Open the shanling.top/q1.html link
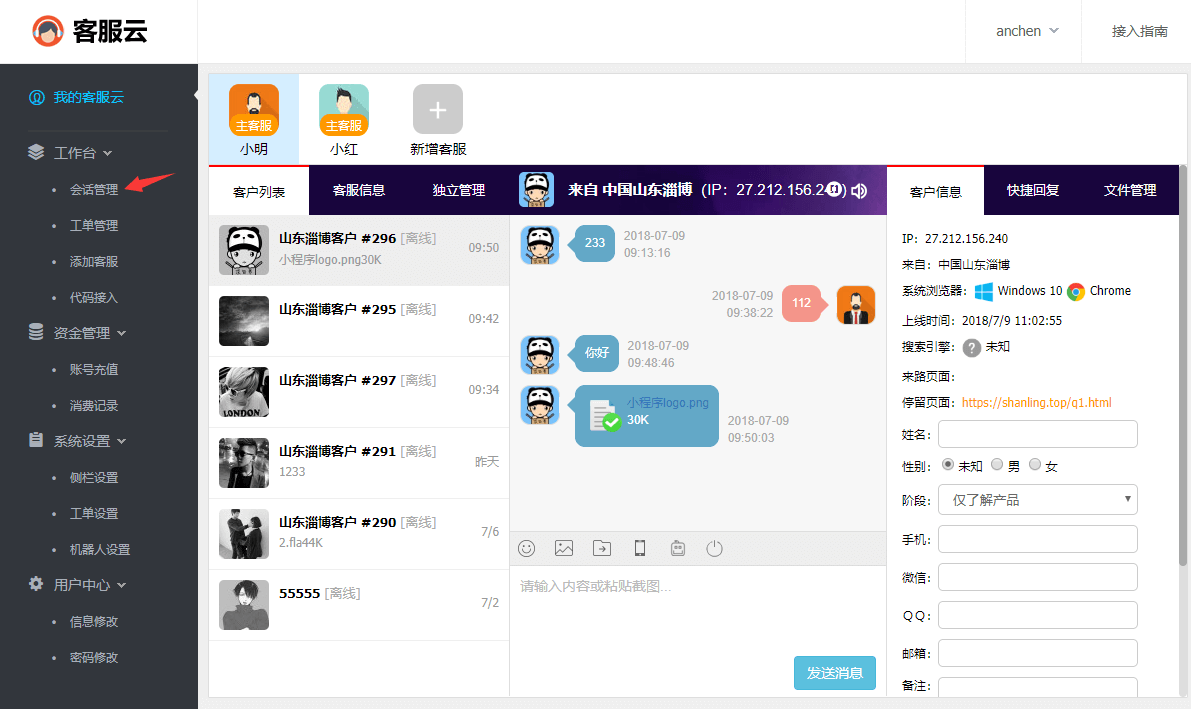This screenshot has width=1191, height=709. coord(1036,403)
